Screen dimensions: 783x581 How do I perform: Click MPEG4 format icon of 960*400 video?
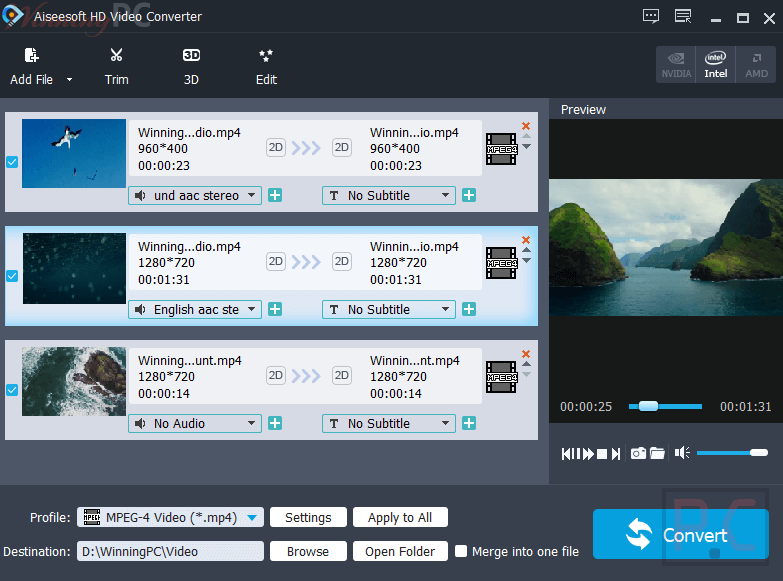pos(501,149)
